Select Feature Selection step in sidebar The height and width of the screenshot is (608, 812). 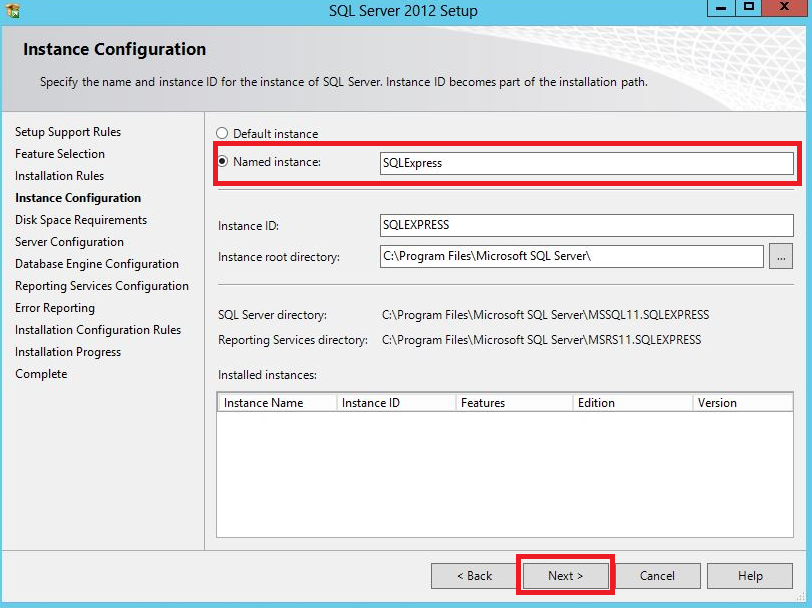click(60, 154)
